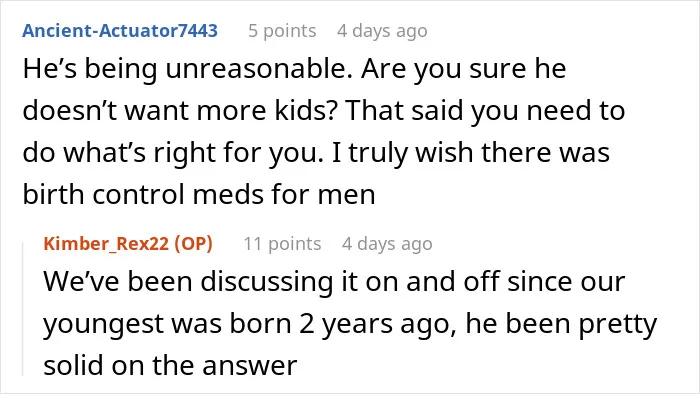This screenshot has height=394, width=700.
Task: Click the word "discussing" in the reply
Action: coord(267,282)
